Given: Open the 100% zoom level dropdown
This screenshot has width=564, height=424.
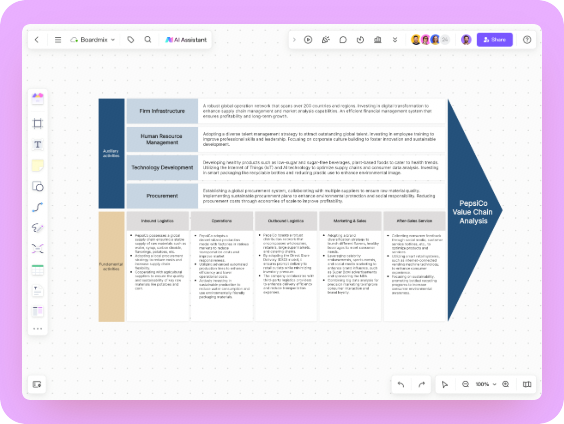Looking at the screenshot, I should (x=486, y=384).
